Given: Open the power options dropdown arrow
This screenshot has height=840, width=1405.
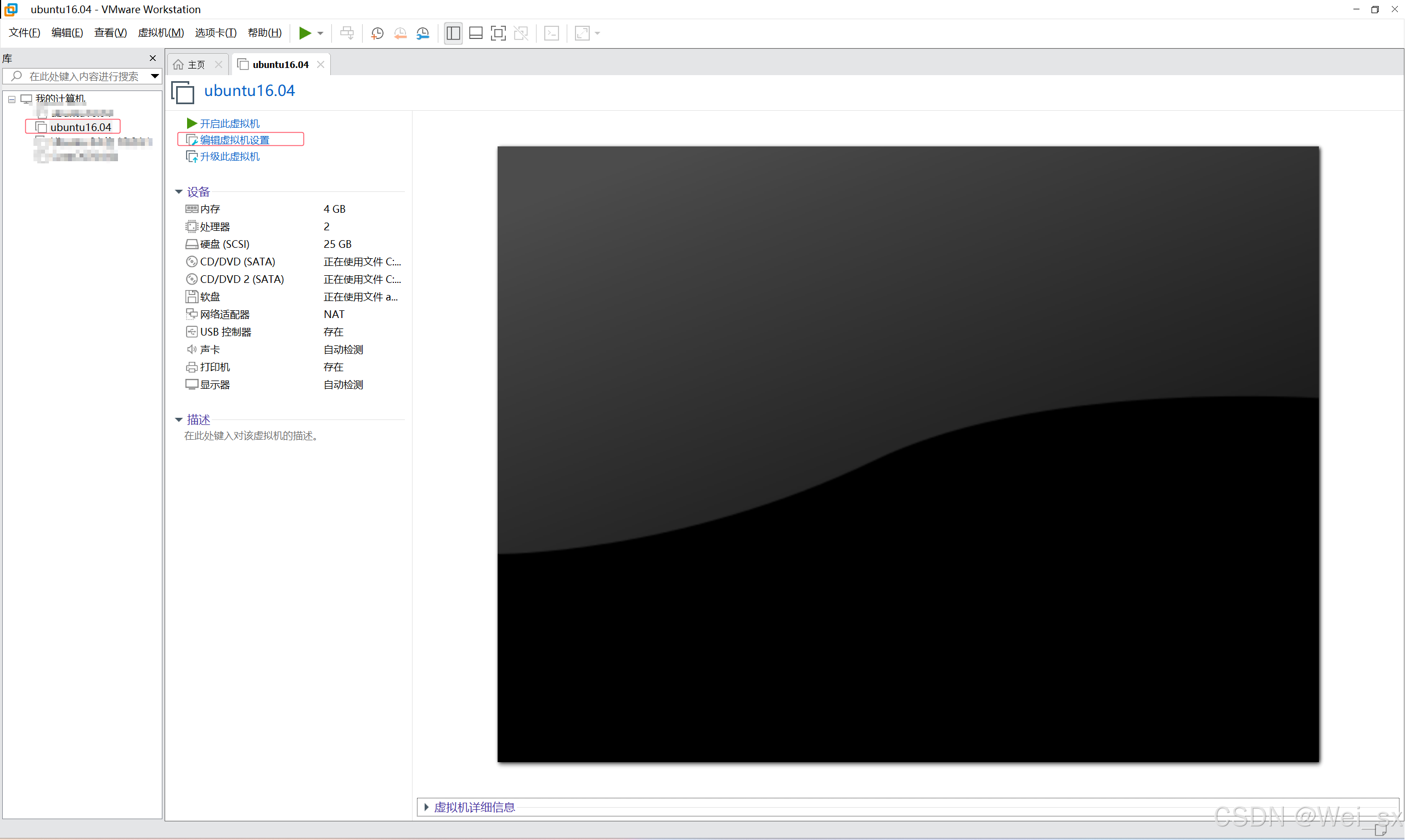Looking at the screenshot, I should click(x=320, y=33).
